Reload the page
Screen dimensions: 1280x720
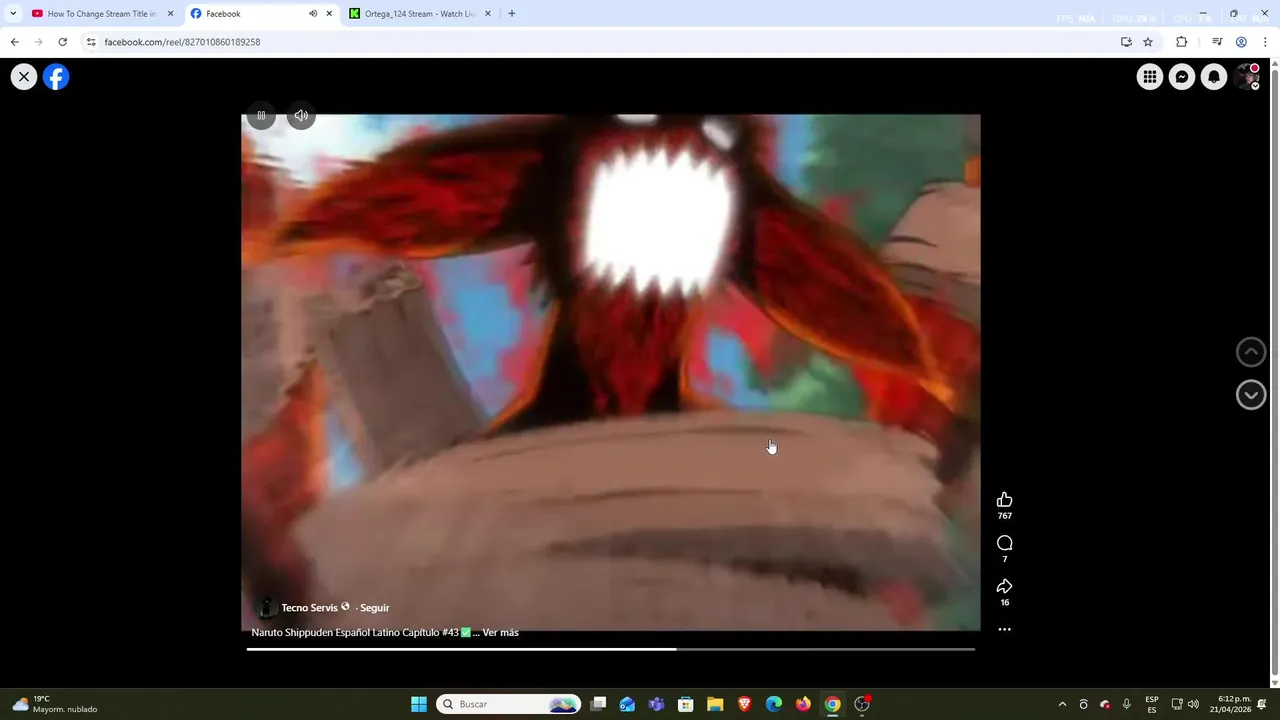pos(62,42)
